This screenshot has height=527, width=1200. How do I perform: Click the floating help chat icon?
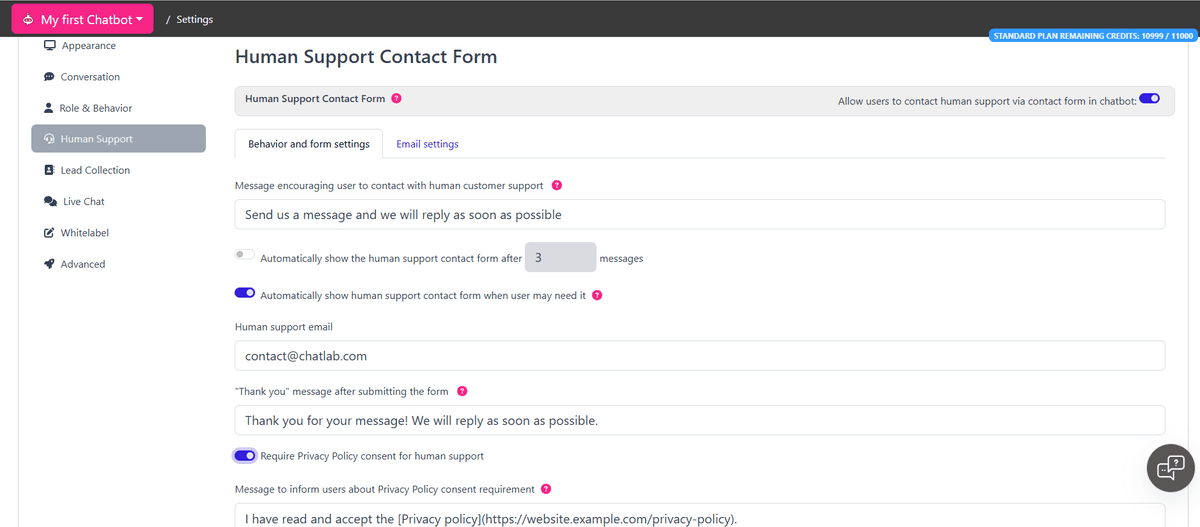[1170, 467]
